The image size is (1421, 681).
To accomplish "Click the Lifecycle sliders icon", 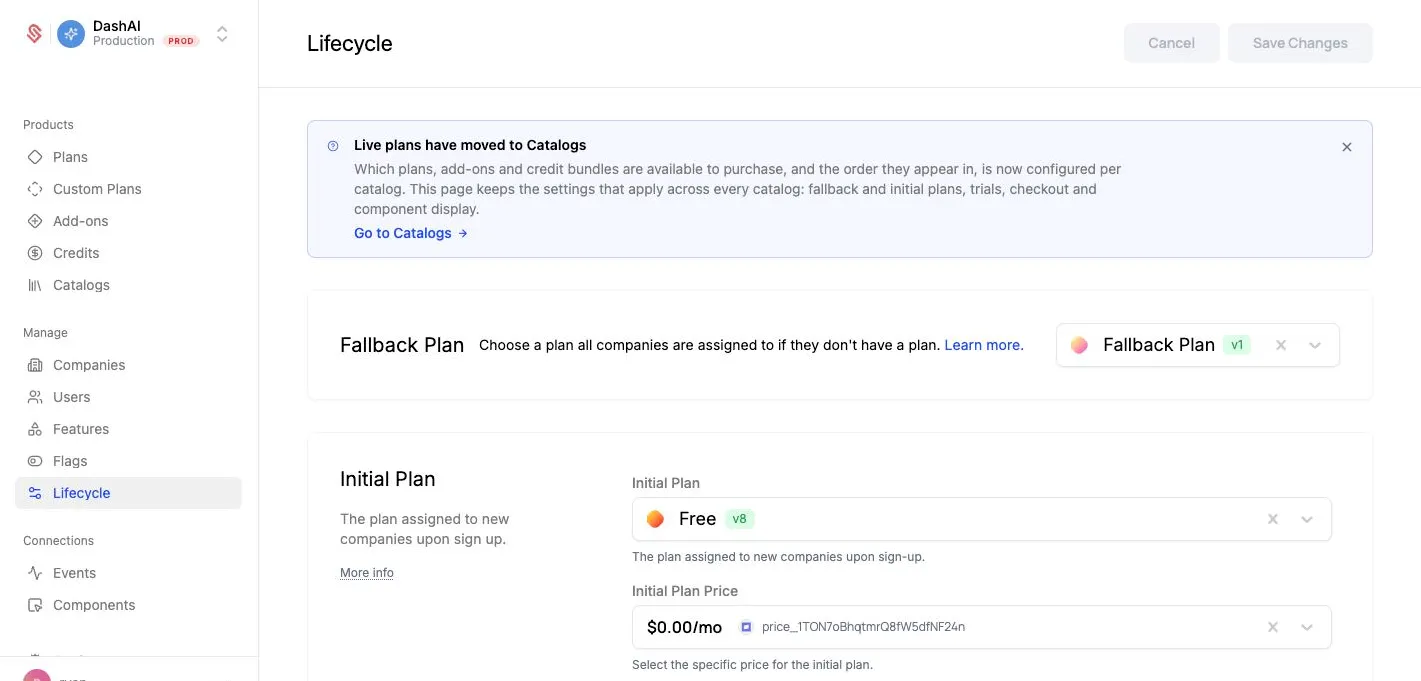I will click(x=35, y=493).
